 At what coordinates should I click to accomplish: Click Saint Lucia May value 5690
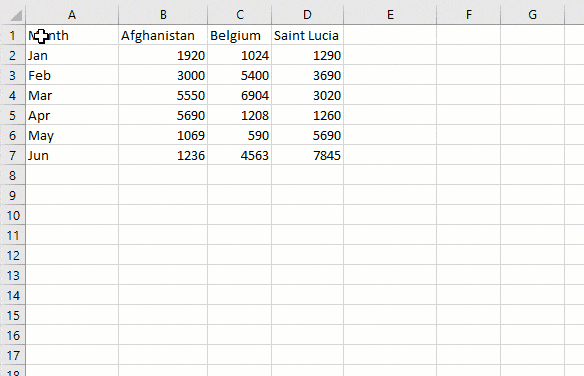point(307,136)
